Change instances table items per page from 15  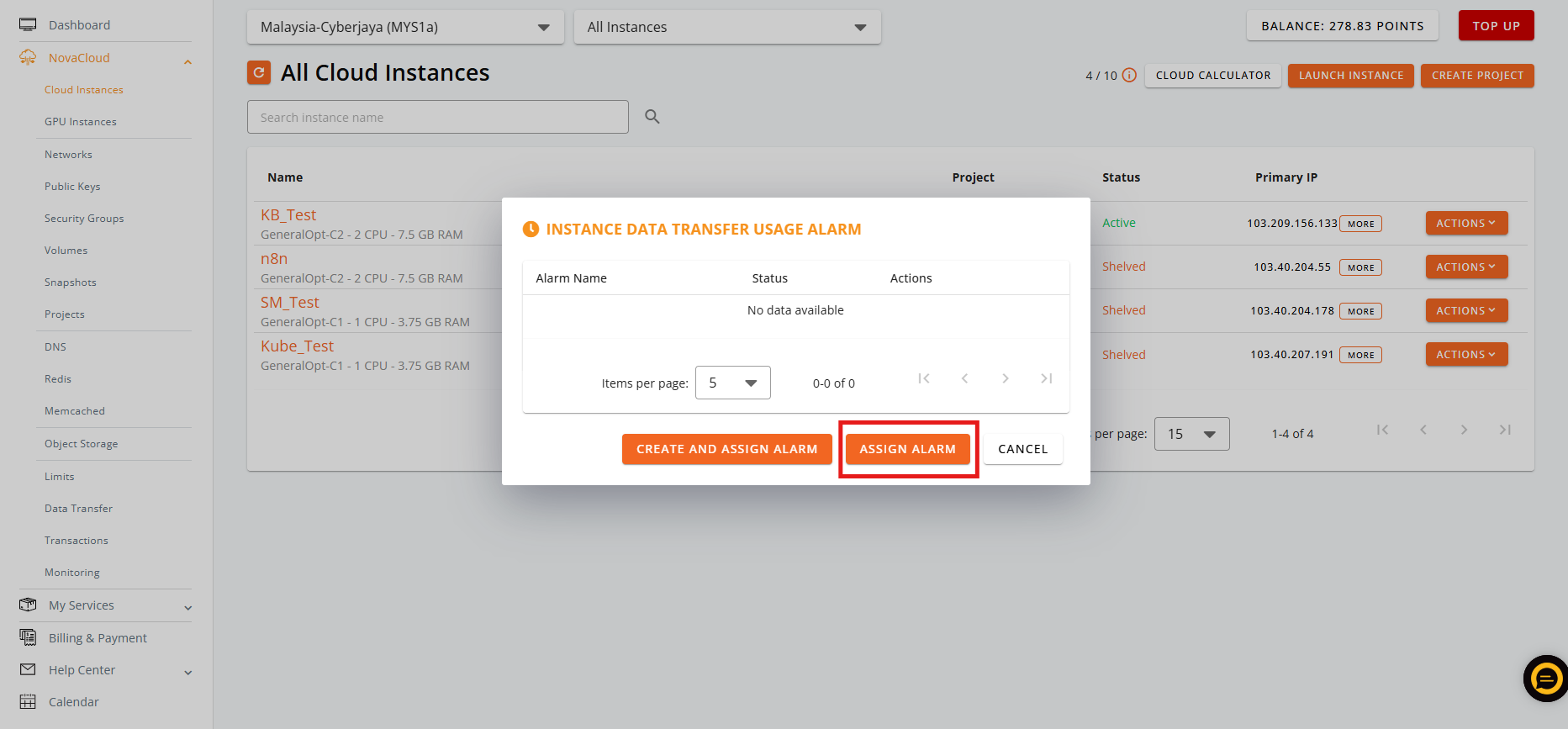coord(1192,434)
